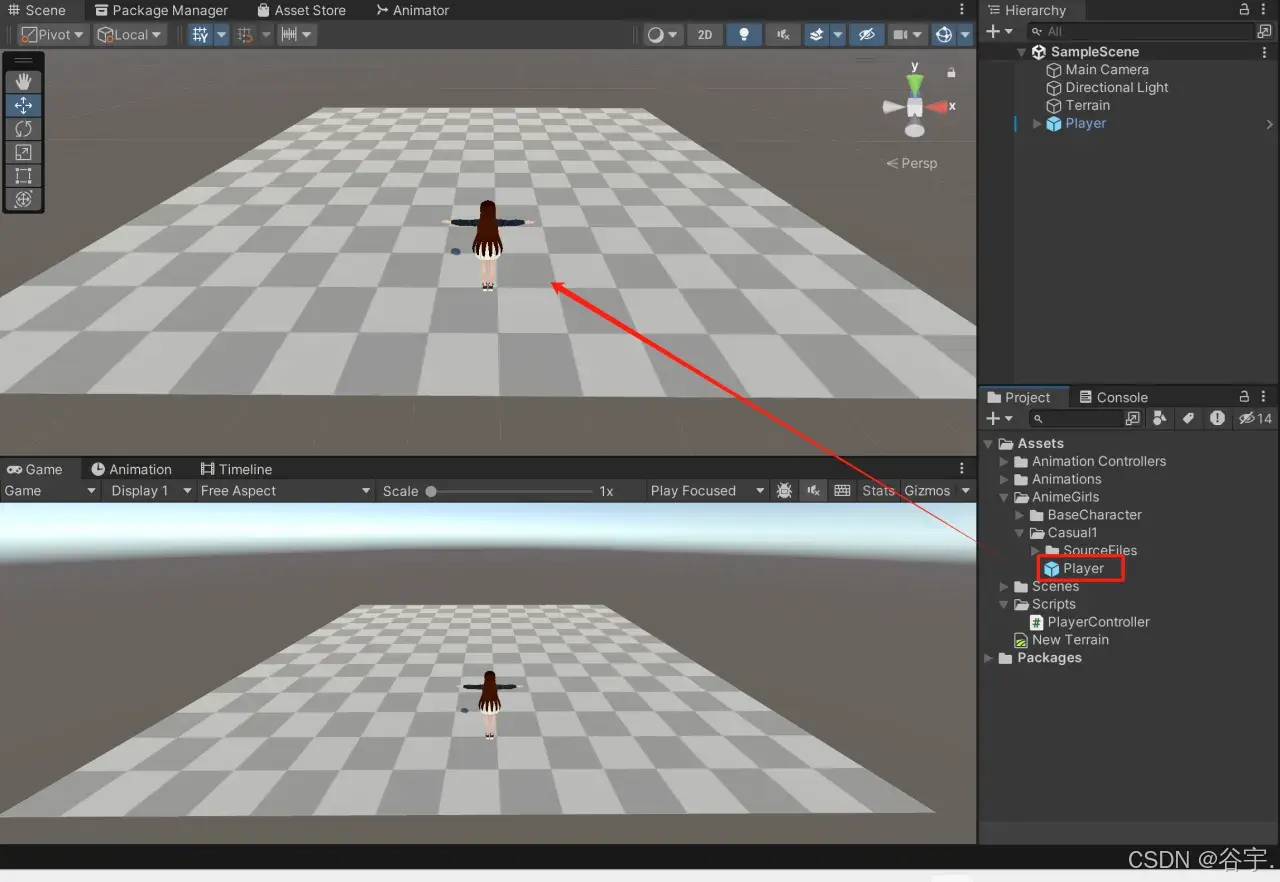Open SampleScene options kebab menu
Image resolution: width=1280 pixels, height=882 pixels.
pyautogui.click(x=1265, y=52)
